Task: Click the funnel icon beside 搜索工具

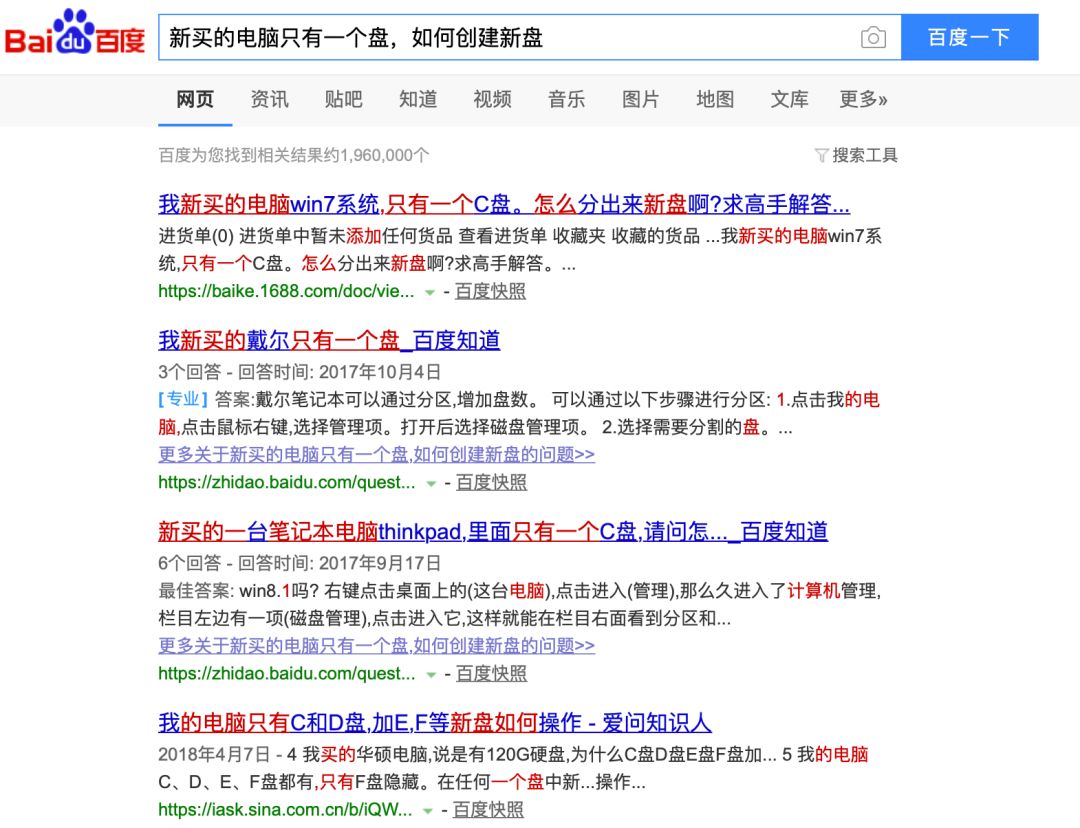Action: (x=821, y=156)
